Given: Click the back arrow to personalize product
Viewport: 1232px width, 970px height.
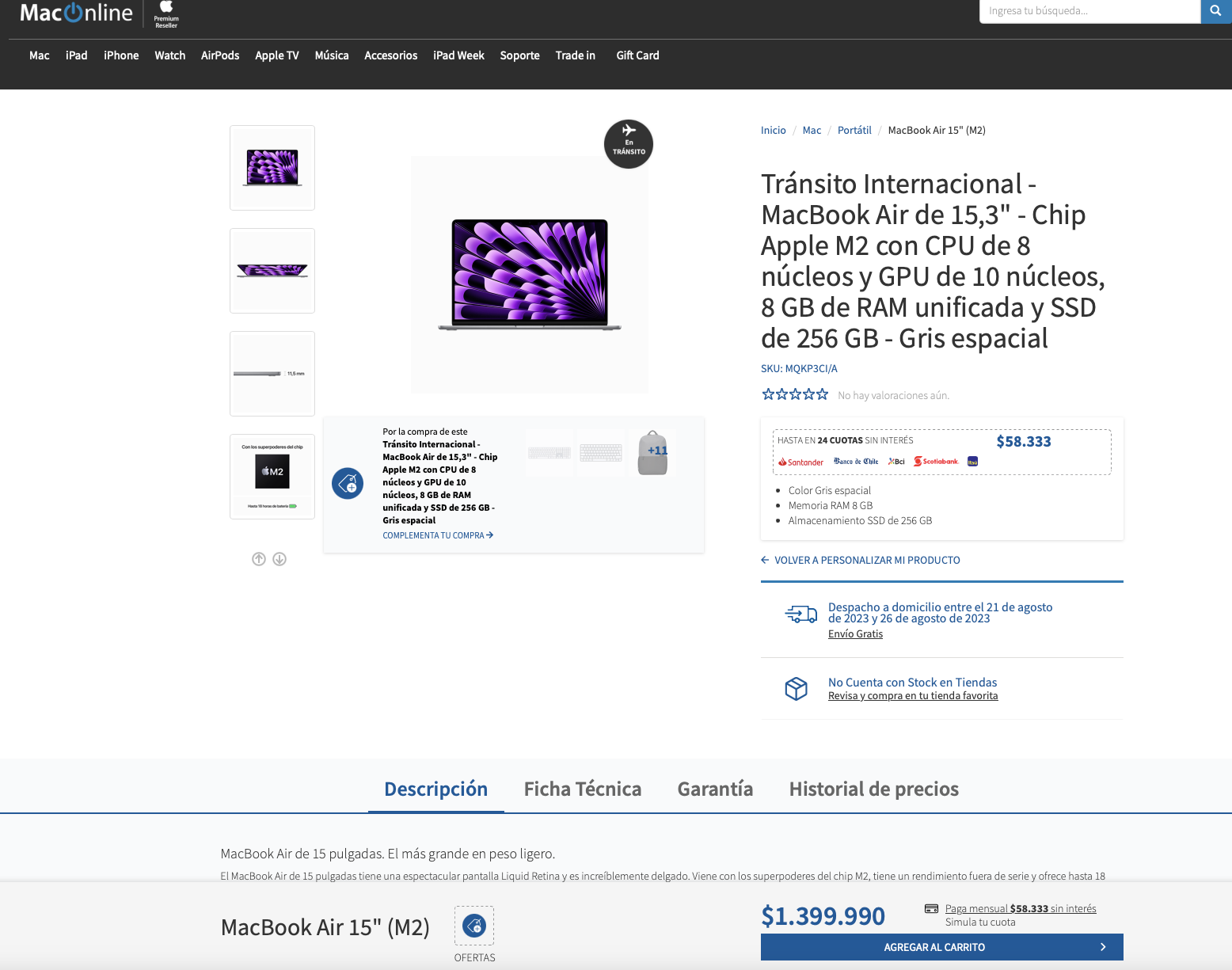Looking at the screenshot, I should click(765, 560).
